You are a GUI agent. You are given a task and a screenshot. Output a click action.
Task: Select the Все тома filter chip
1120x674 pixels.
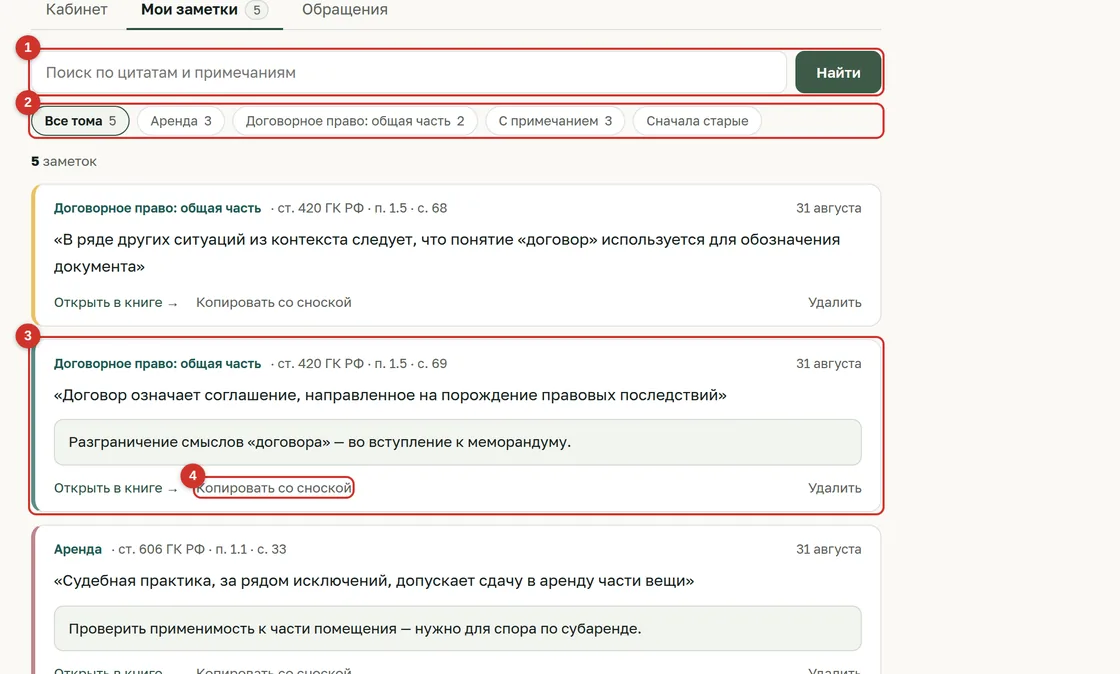click(80, 121)
